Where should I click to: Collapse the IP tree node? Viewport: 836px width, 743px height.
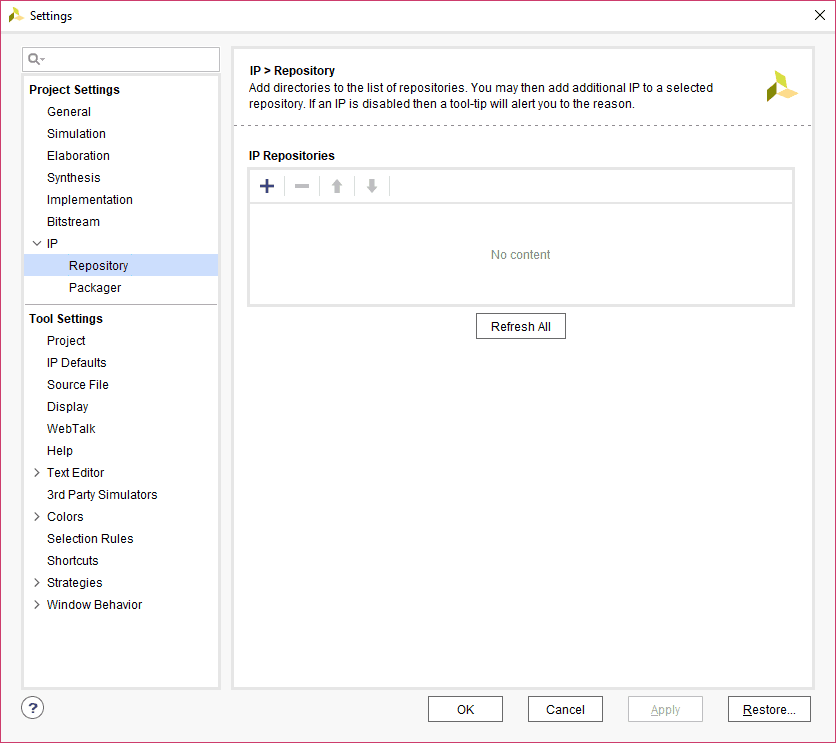tap(37, 244)
